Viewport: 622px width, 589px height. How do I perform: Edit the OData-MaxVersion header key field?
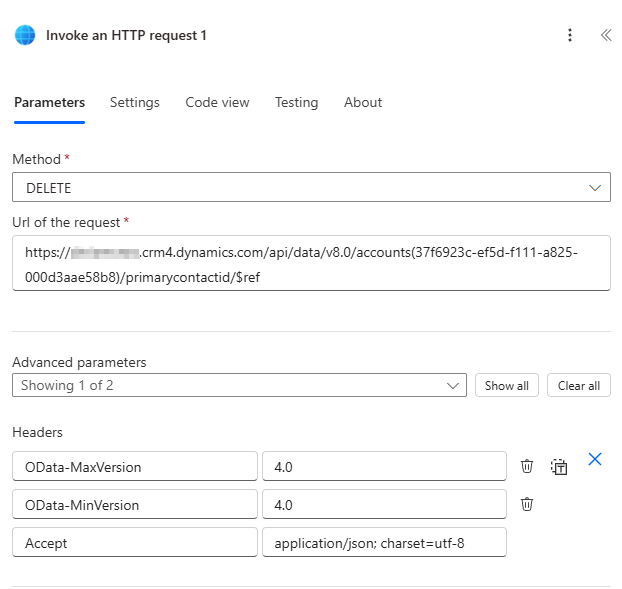point(135,466)
